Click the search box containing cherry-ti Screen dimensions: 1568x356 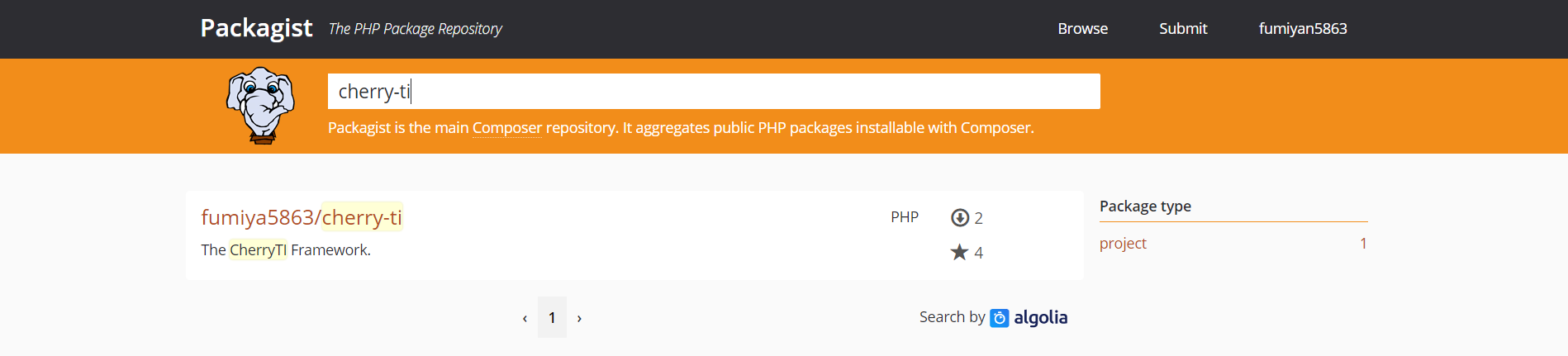pos(714,91)
